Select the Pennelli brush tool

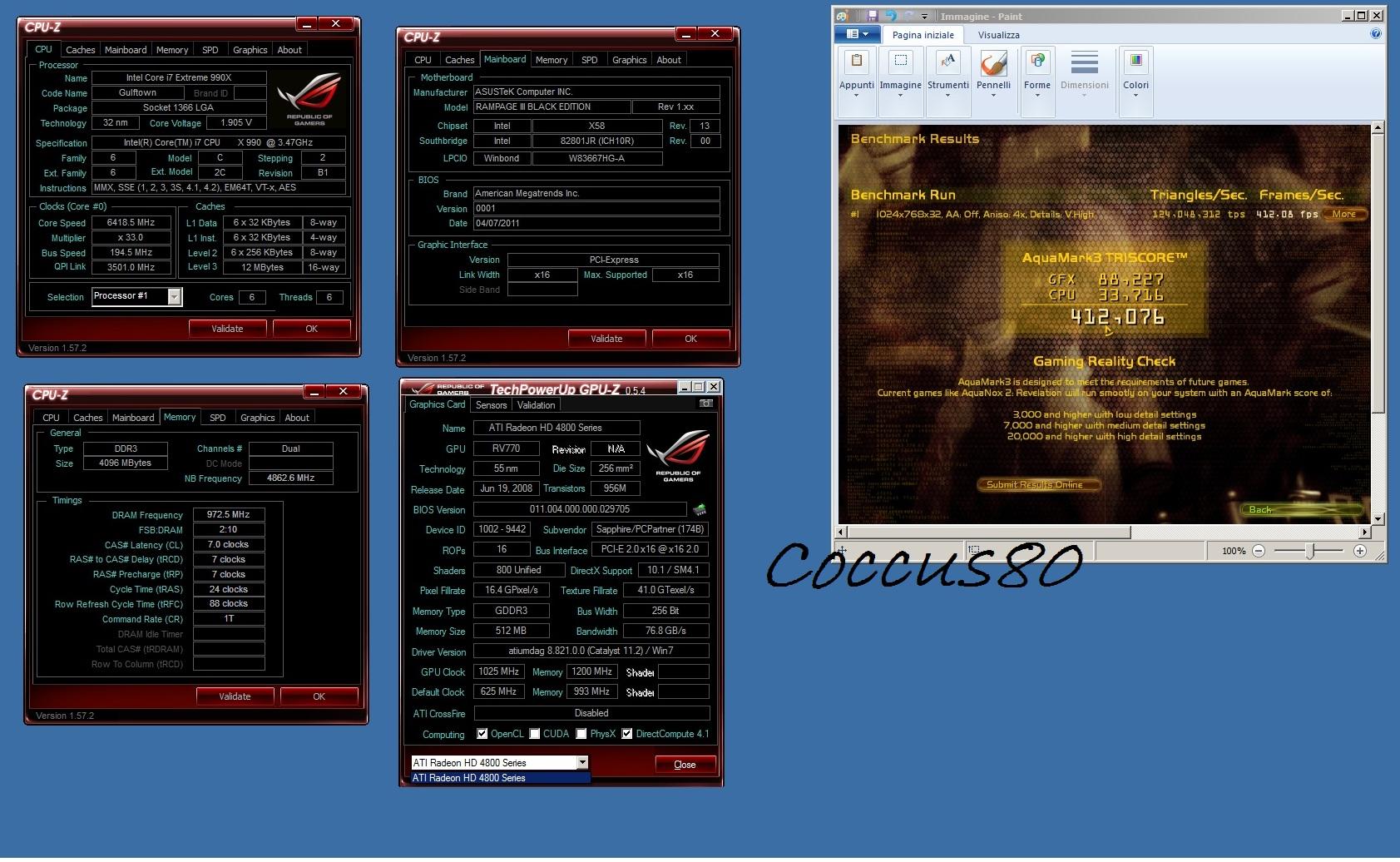pos(993,63)
